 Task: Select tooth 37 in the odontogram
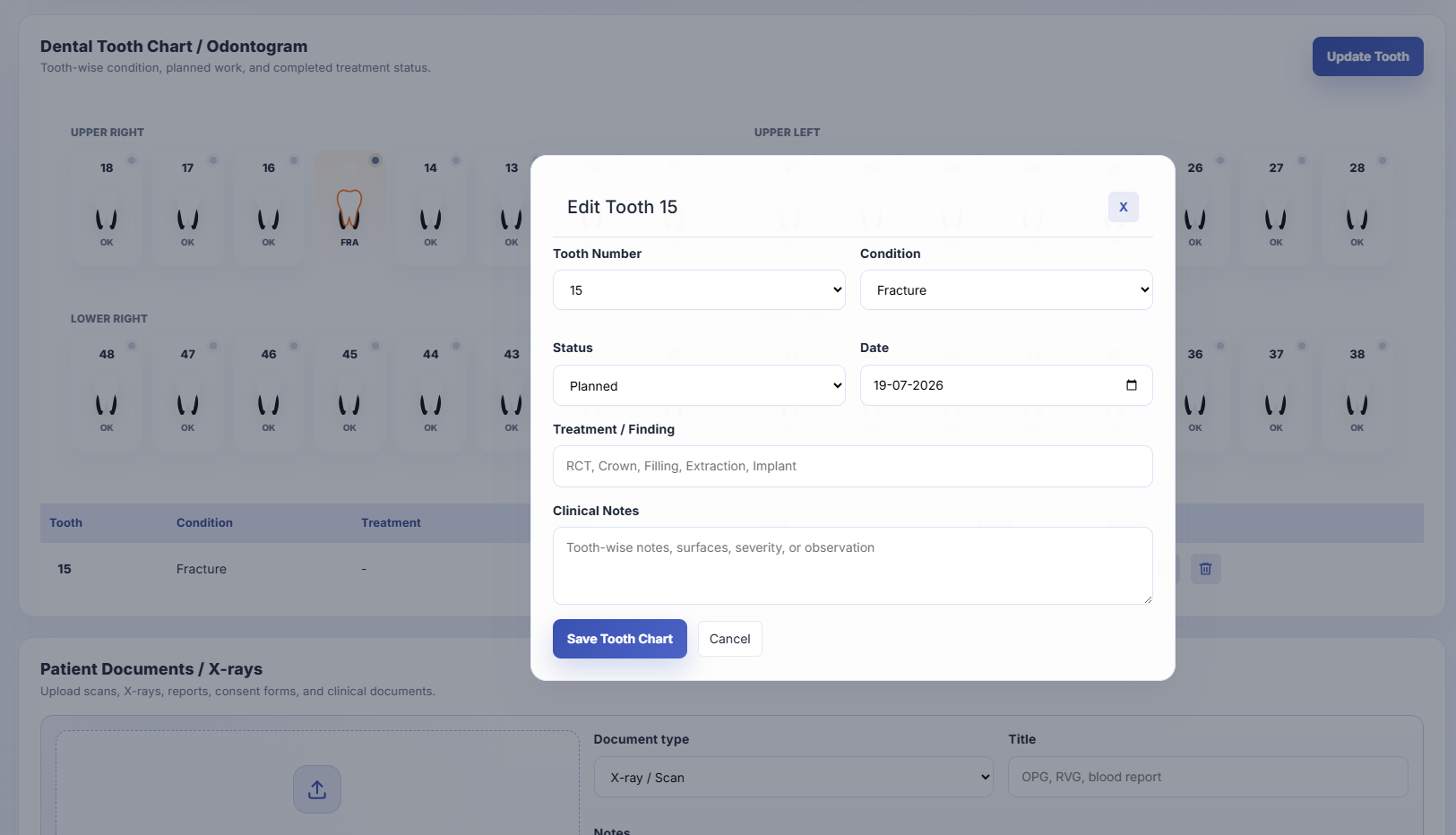click(x=1276, y=393)
